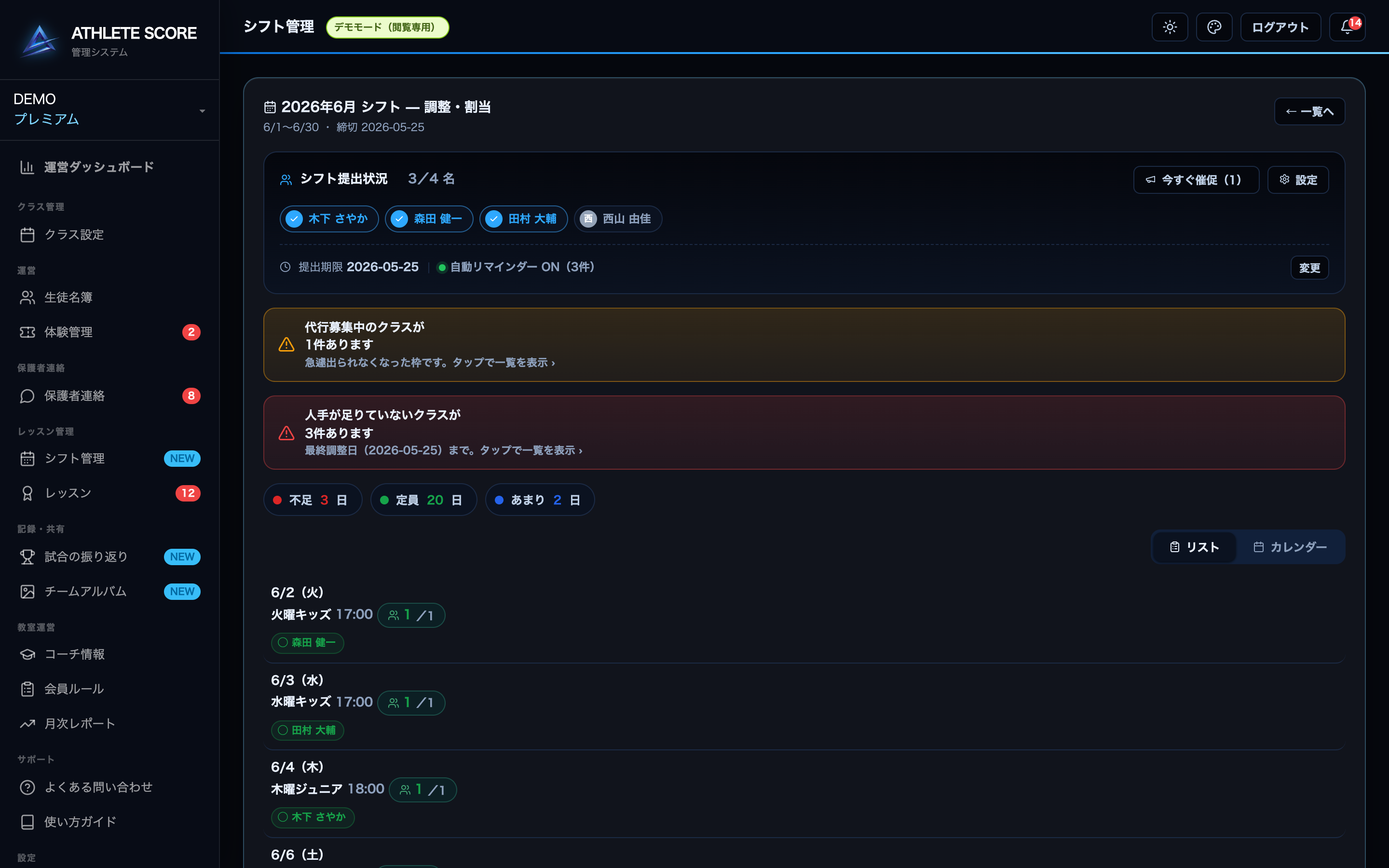The height and width of the screenshot is (868, 1389).
Task: Click the medal icon beside レッスン
Action: [x=27, y=494]
